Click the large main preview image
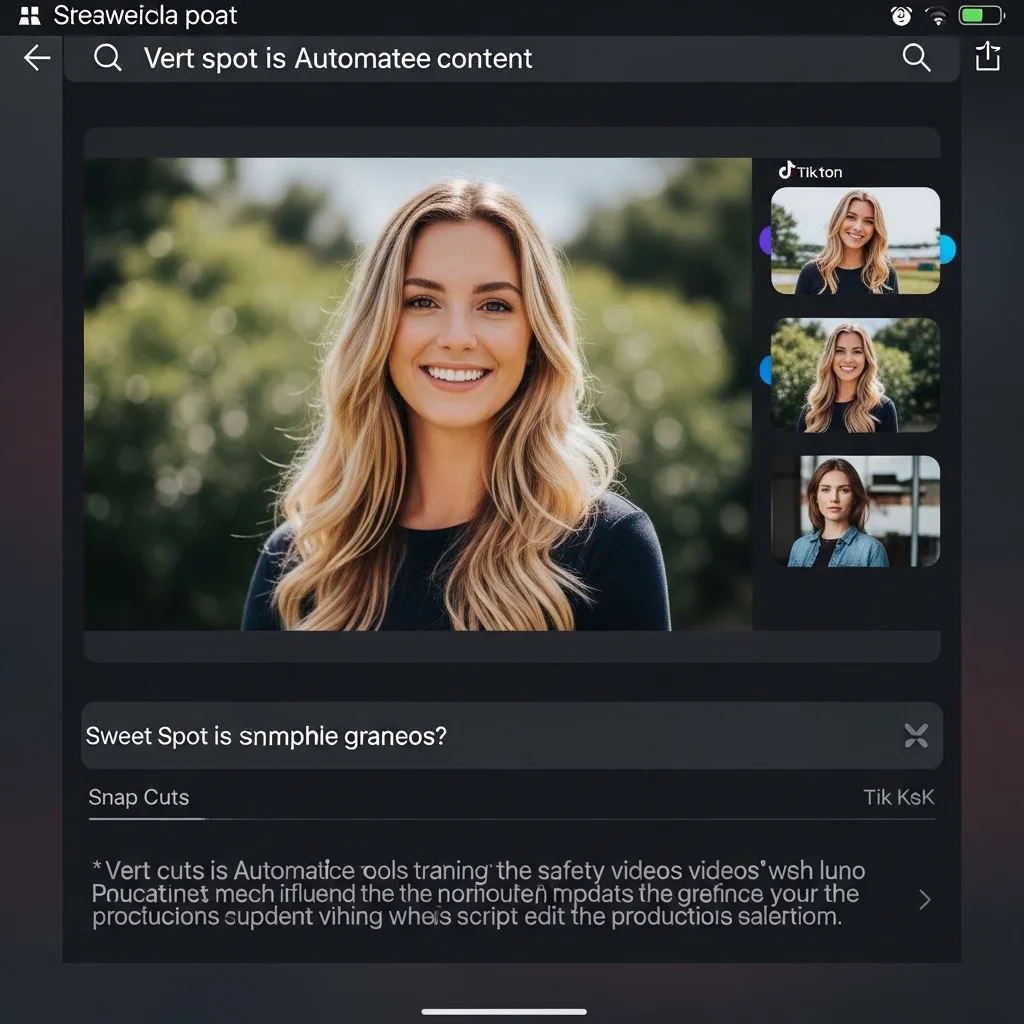1024x1024 pixels. [x=417, y=394]
